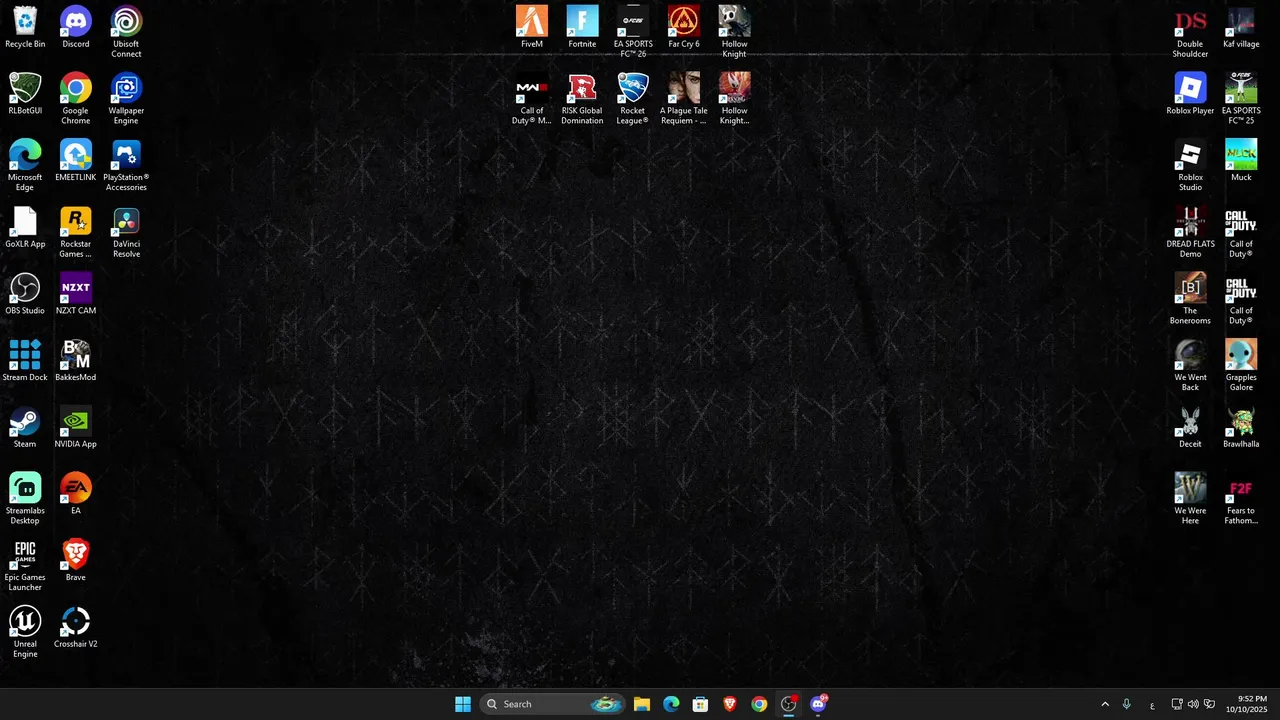The height and width of the screenshot is (720, 1280).
Task: Expand the hidden system tray icons
Action: tap(1105, 704)
